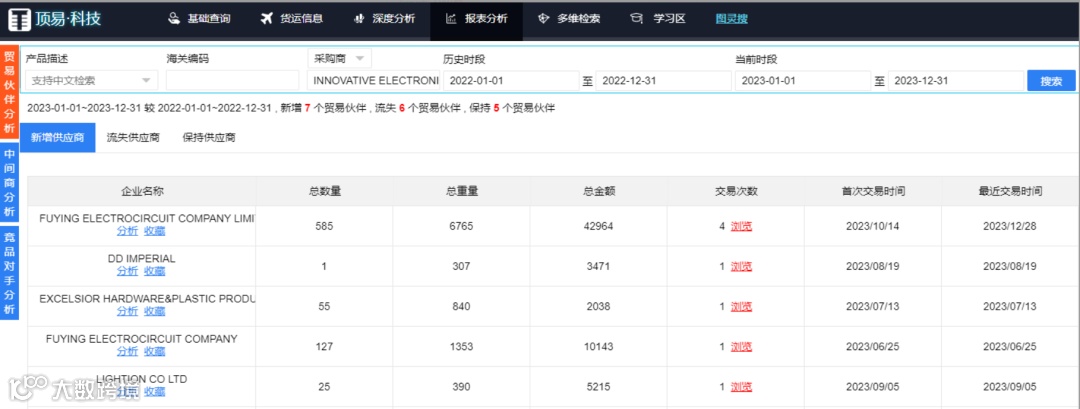Switch to the 新增供应商 tab
The height and width of the screenshot is (409, 1080).
(58, 138)
